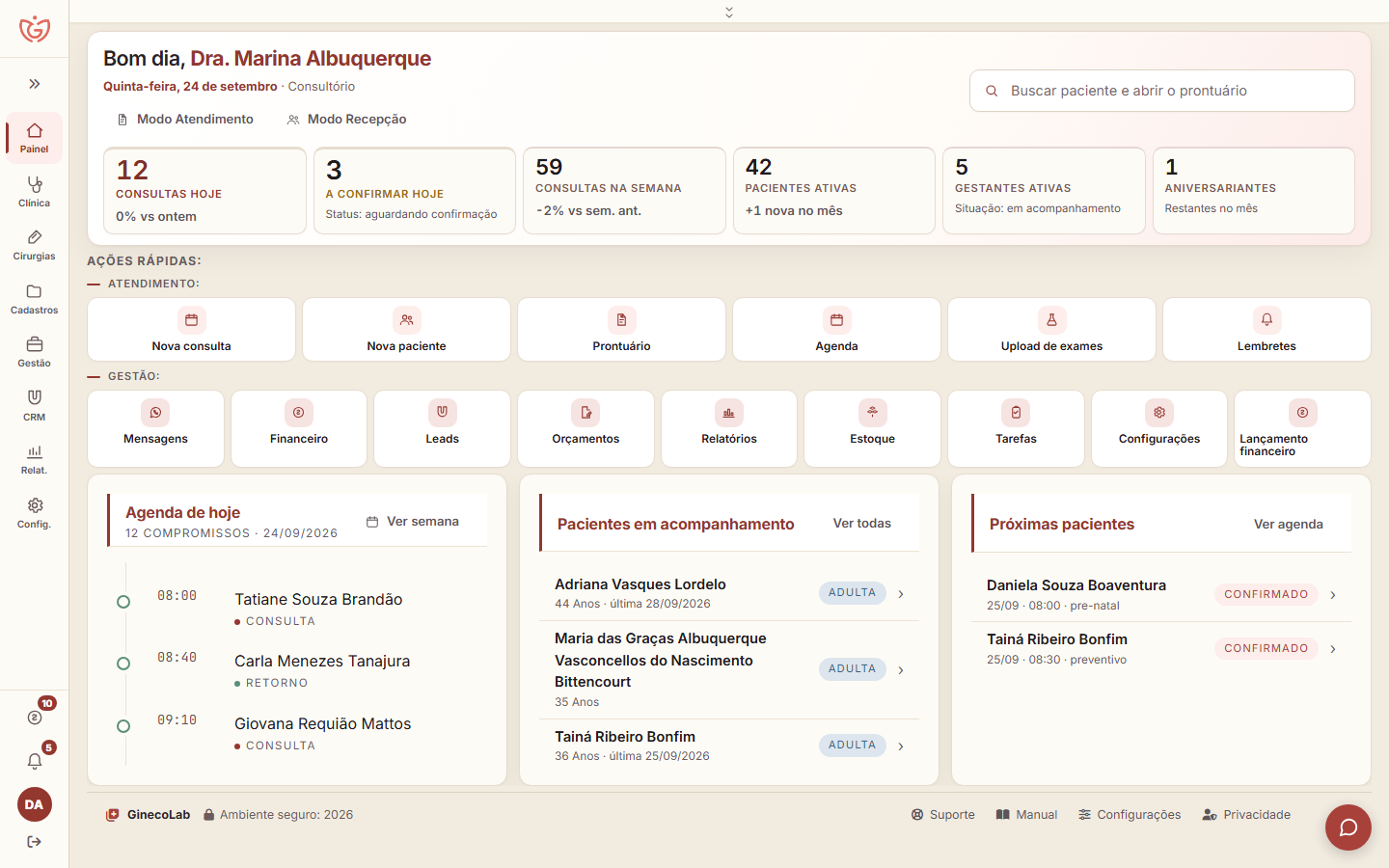
Task: Switch to Modo Recepção
Action: (346, 120)
